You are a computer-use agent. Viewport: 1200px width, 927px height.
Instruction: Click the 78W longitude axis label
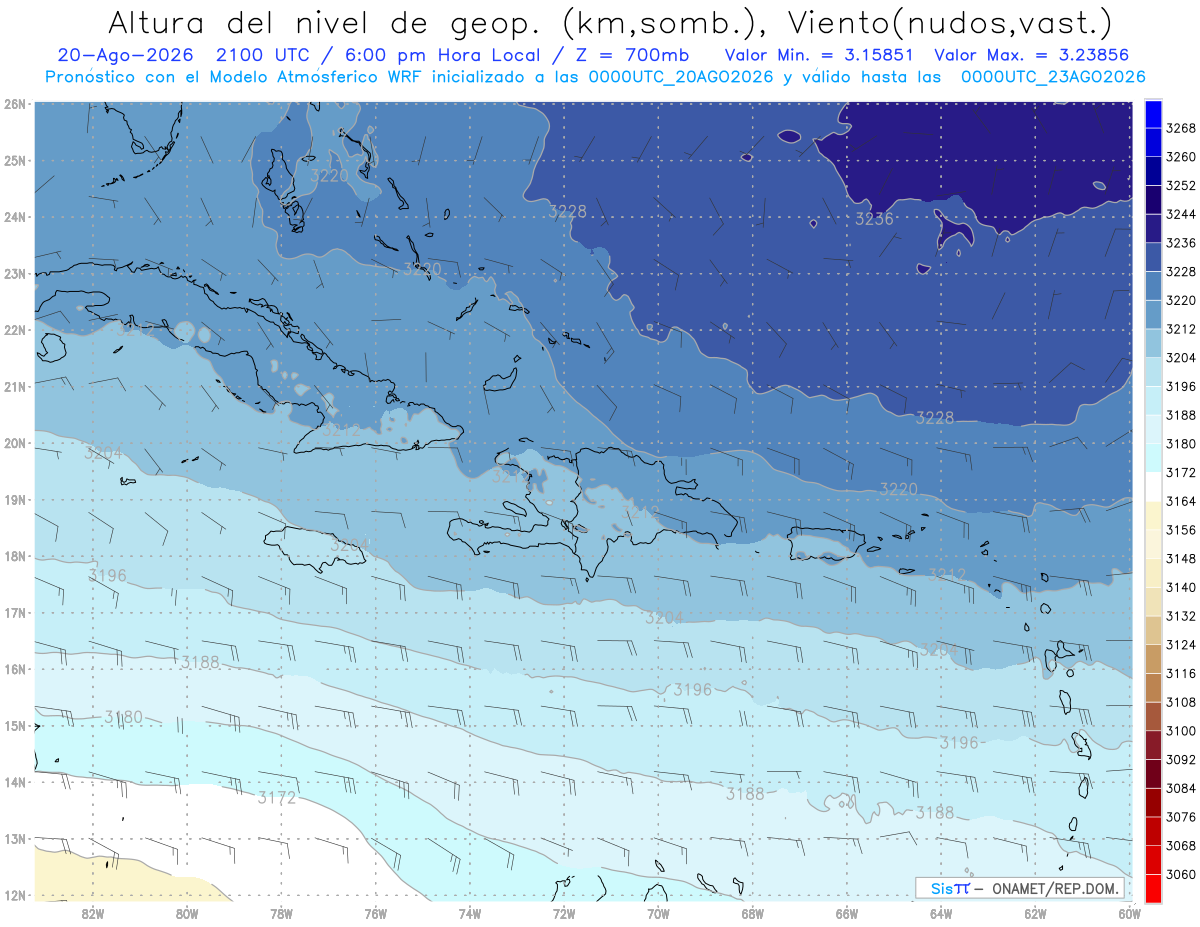281,912
